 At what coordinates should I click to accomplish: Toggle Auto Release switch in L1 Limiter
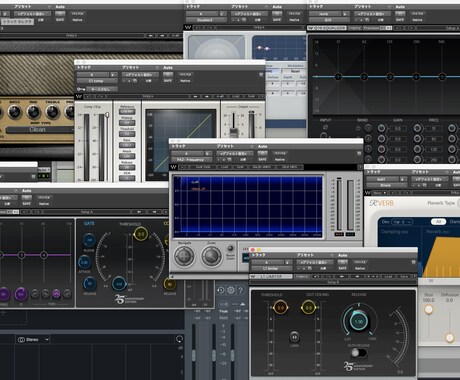359,352
